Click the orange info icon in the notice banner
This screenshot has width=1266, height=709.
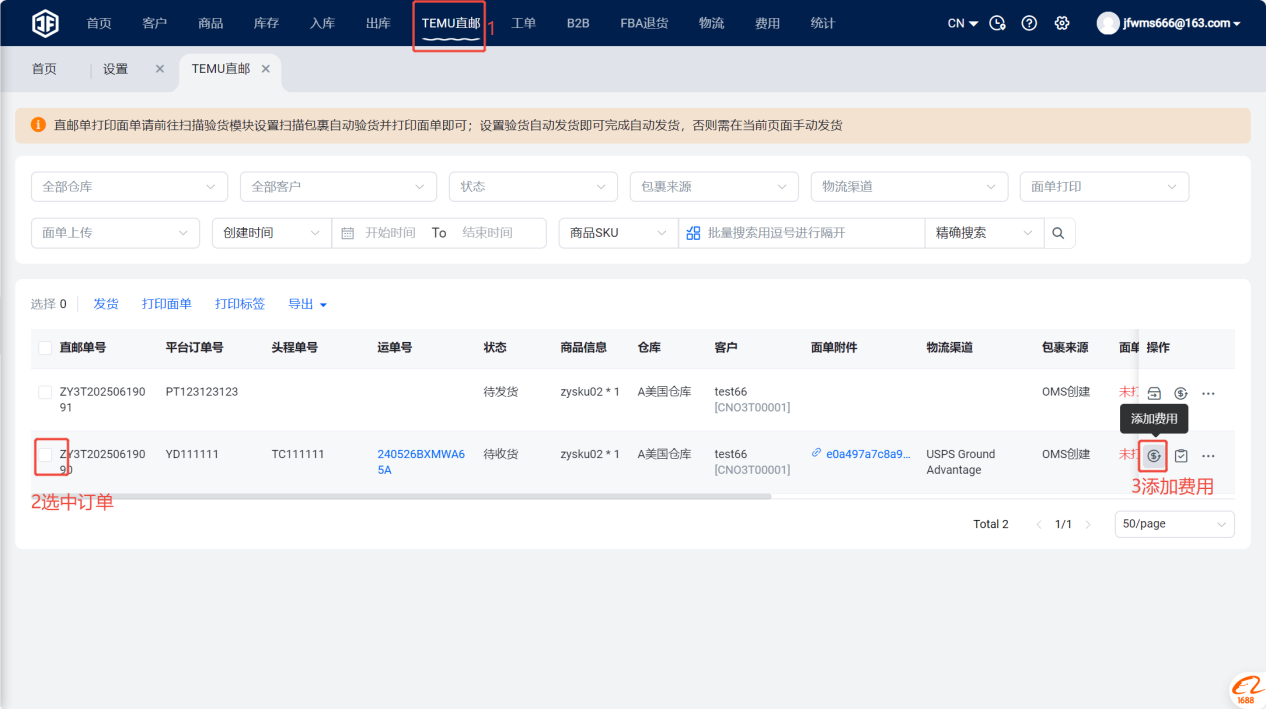pos(38,125)
